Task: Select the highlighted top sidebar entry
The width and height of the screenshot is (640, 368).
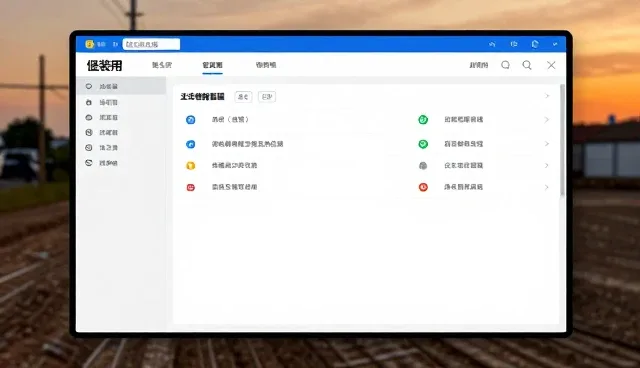Action: [x=121, y=86]
